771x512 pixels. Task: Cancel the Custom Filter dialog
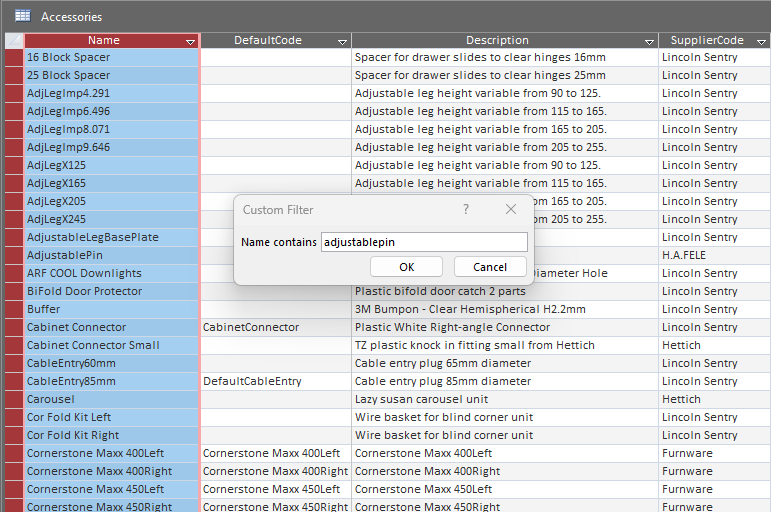tap(490, 267)
